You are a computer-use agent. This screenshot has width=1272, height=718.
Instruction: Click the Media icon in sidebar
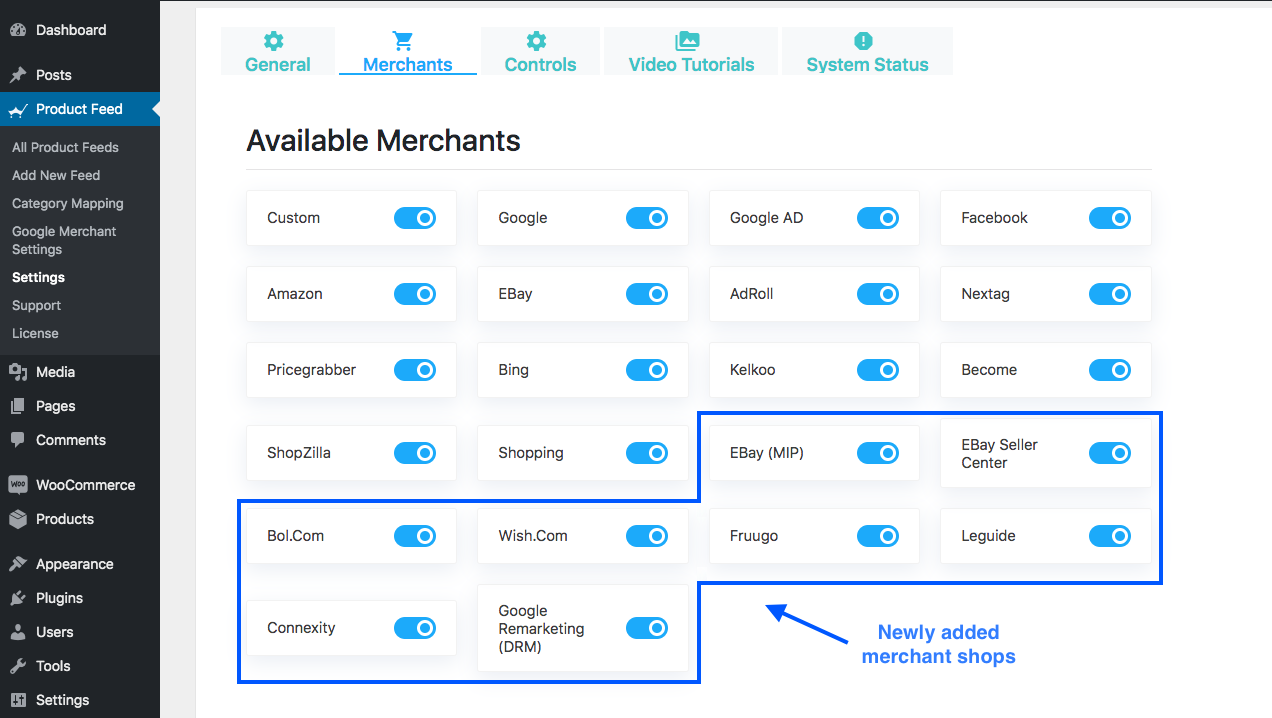point(18,372)
